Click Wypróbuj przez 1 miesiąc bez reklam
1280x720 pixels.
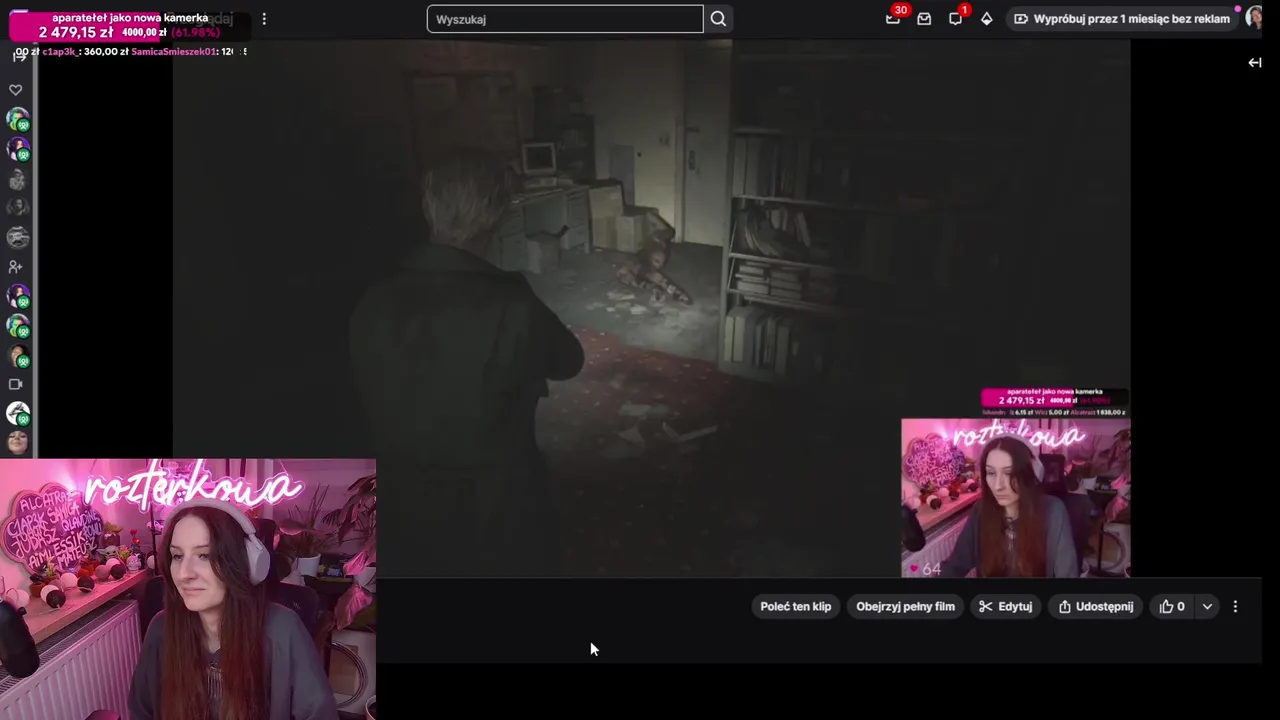(1122, 19)
